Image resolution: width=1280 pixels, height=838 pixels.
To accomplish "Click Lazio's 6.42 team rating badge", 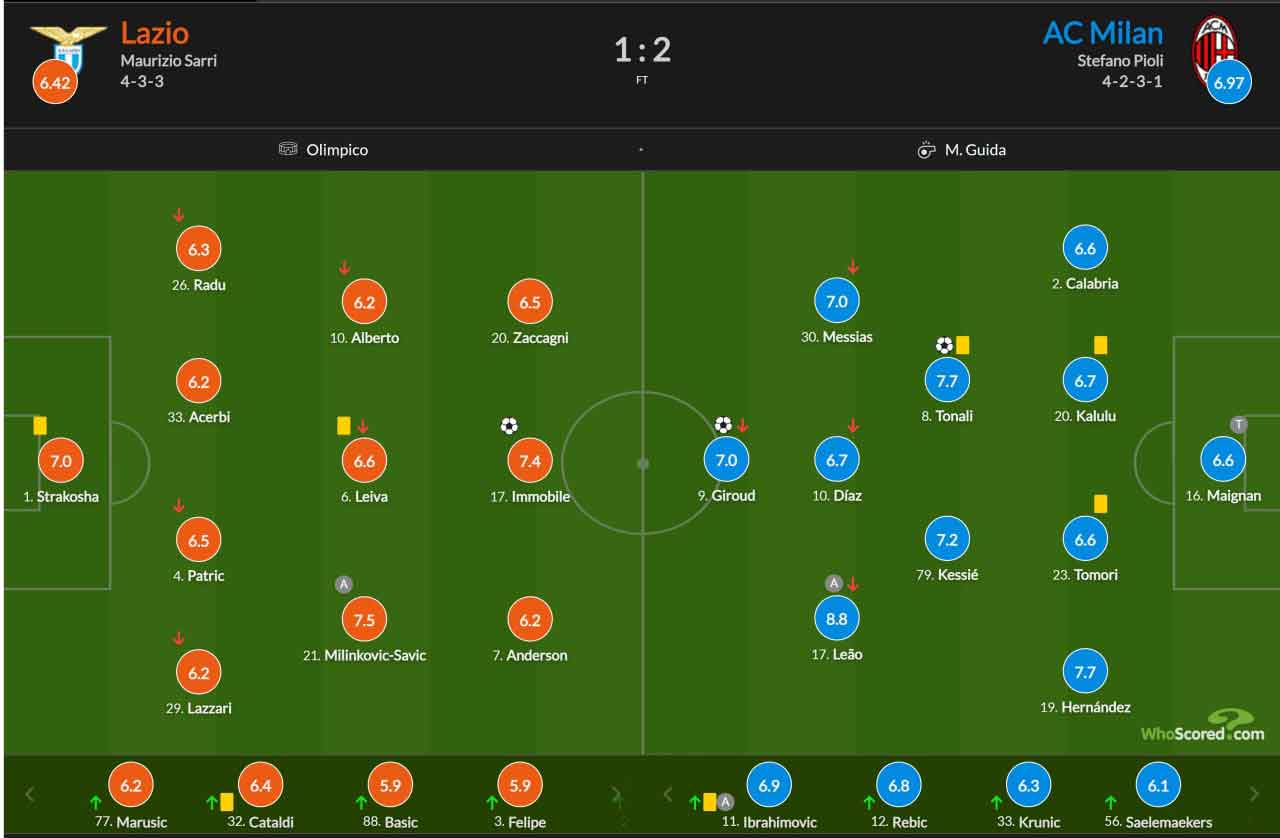I will click(54, 83).
